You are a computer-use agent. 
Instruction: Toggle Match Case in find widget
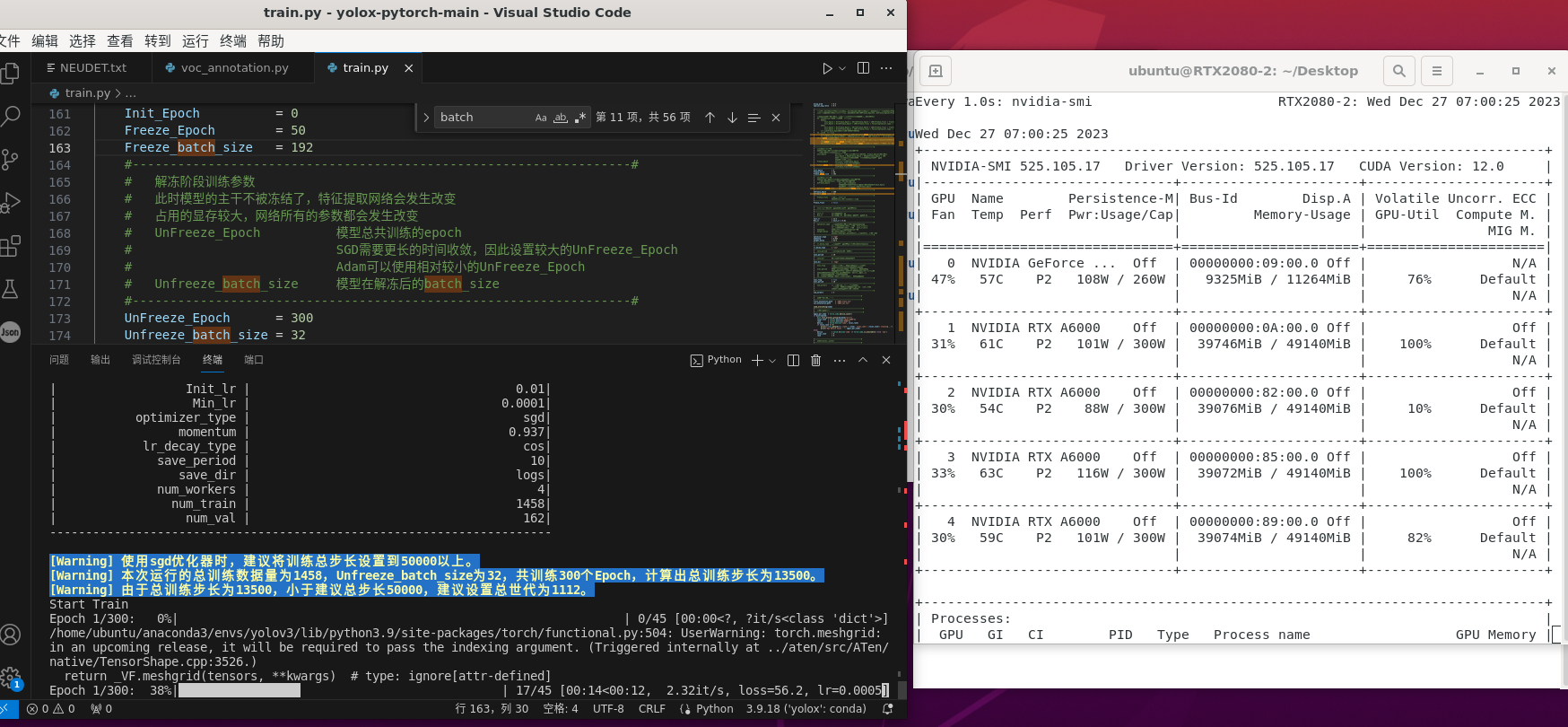[541, 118]
